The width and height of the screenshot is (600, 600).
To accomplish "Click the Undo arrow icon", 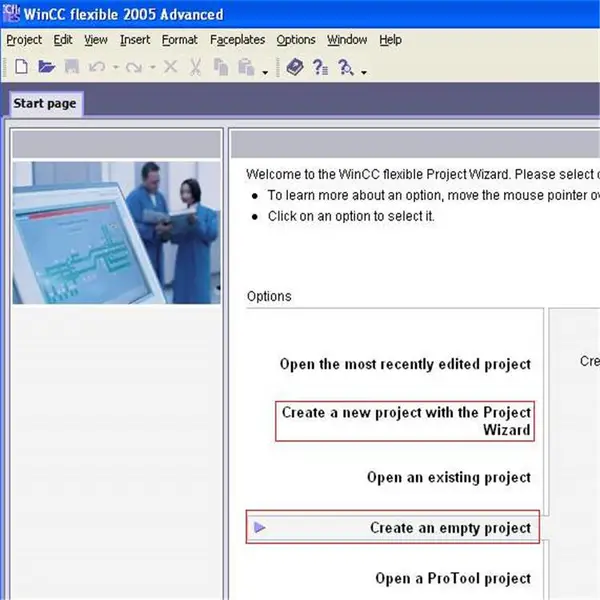I will (97, 67).
